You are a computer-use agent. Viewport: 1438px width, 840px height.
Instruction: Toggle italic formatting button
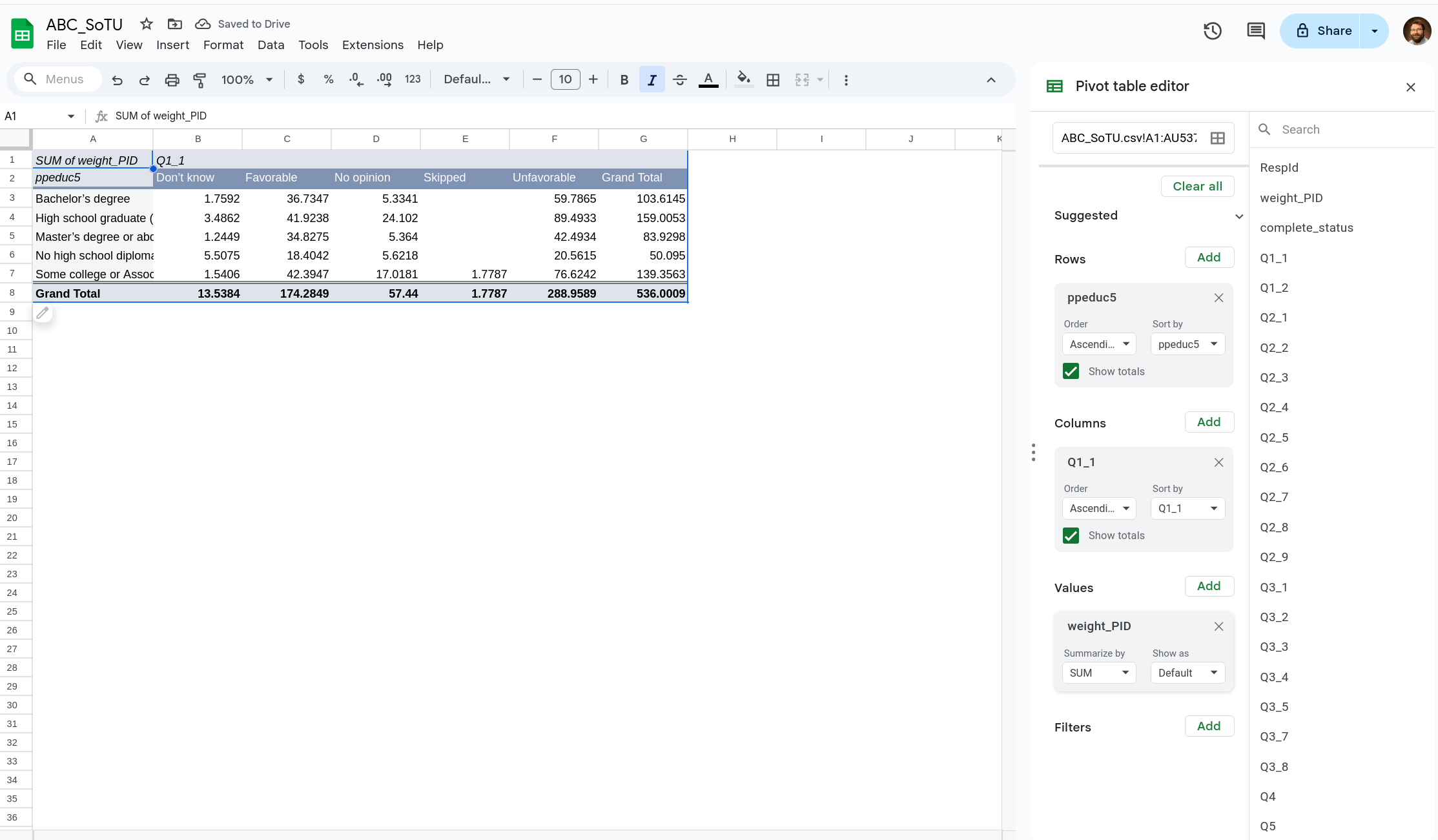652,79
